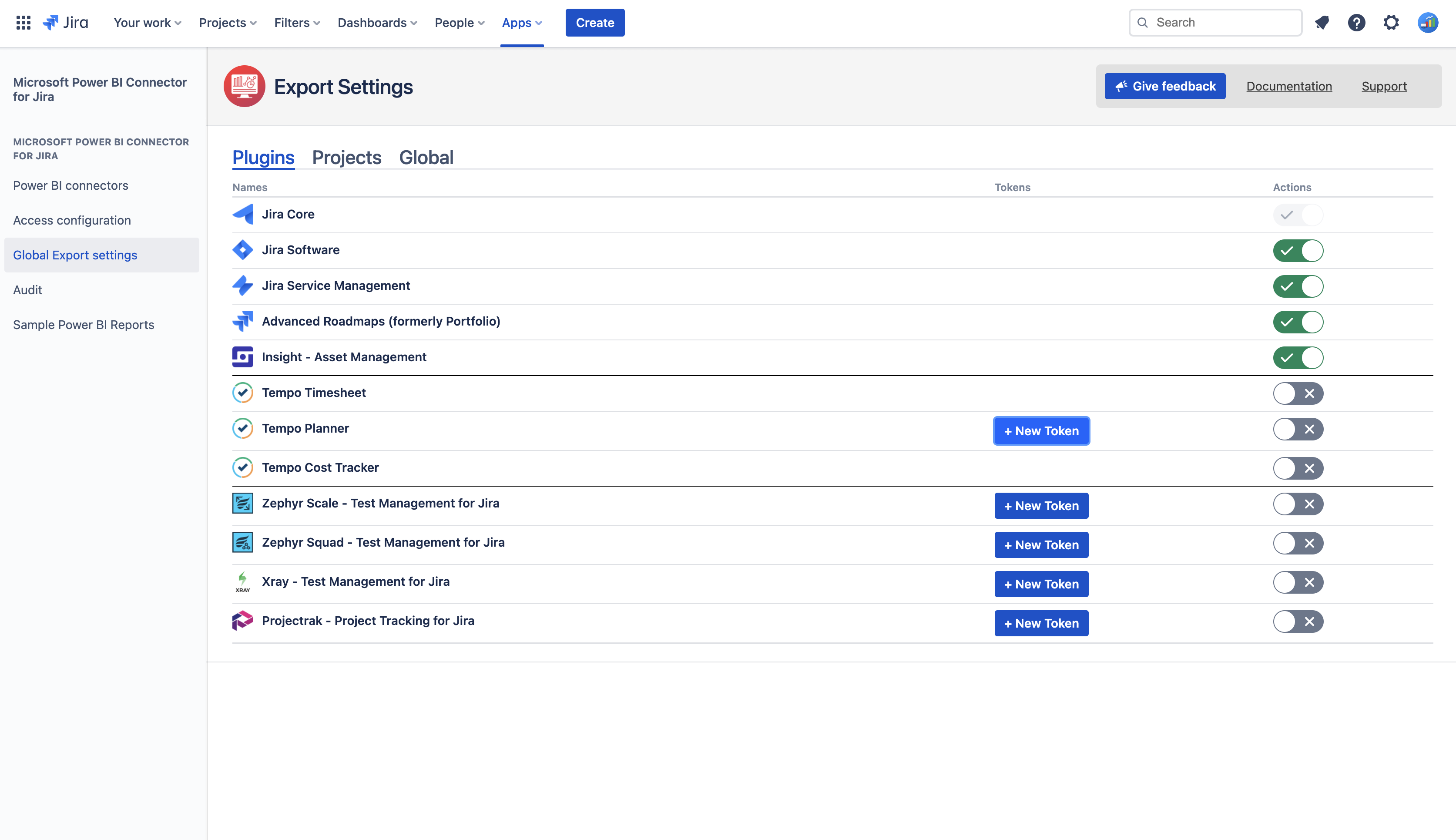Disable the Jira Software export toggle
This screenshot has height=840, width=1456.
pyautogui.click(x=1298, y=251)
